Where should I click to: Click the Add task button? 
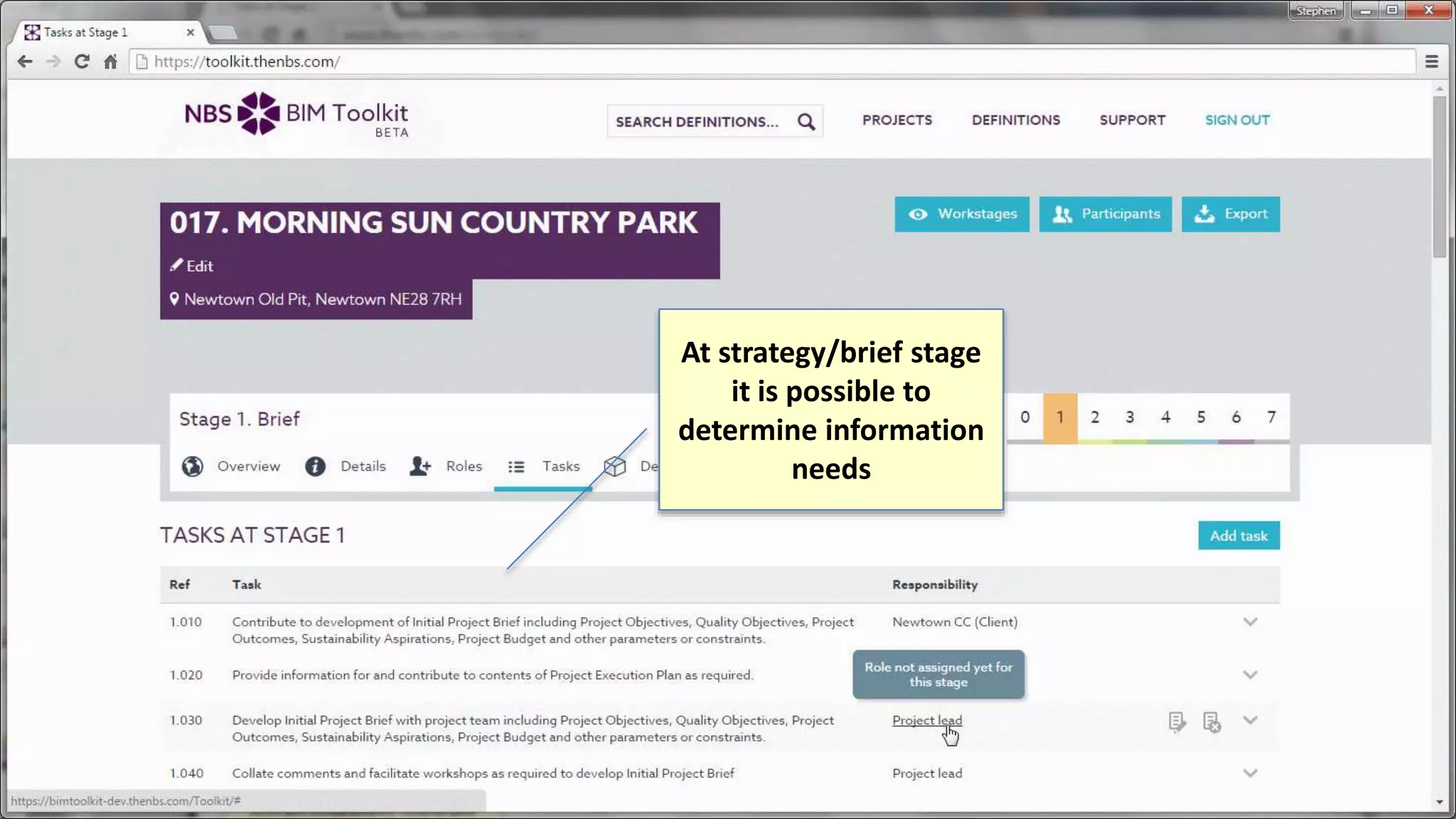click(x=1239, y=535)
